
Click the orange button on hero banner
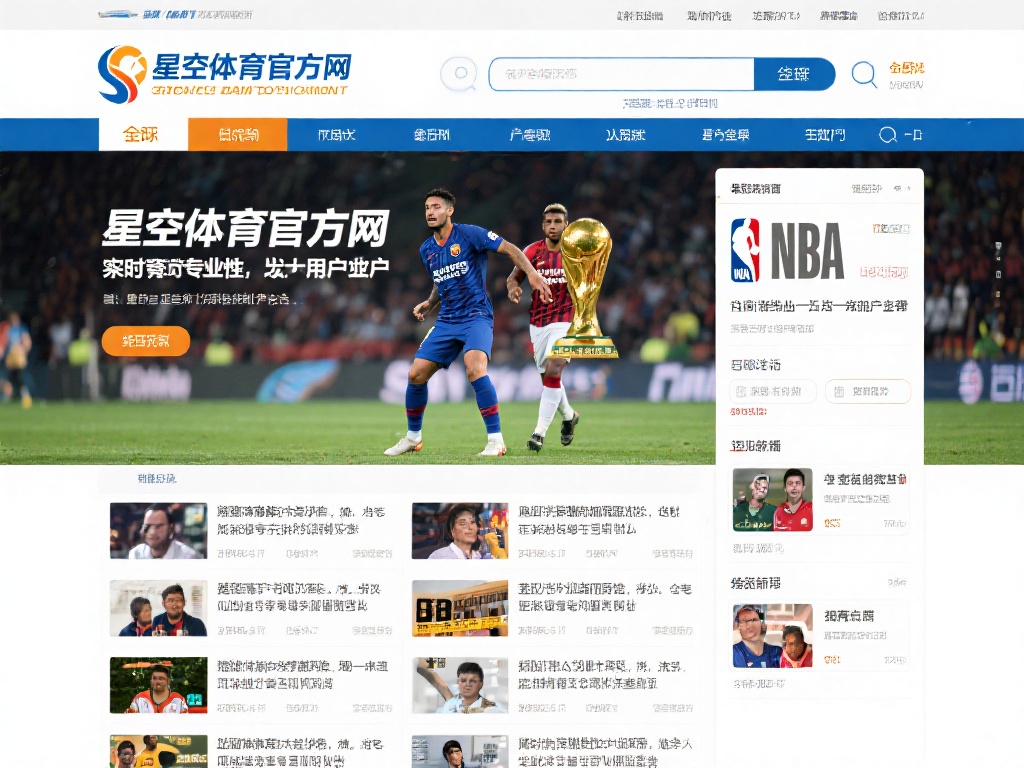coord(145,341)
